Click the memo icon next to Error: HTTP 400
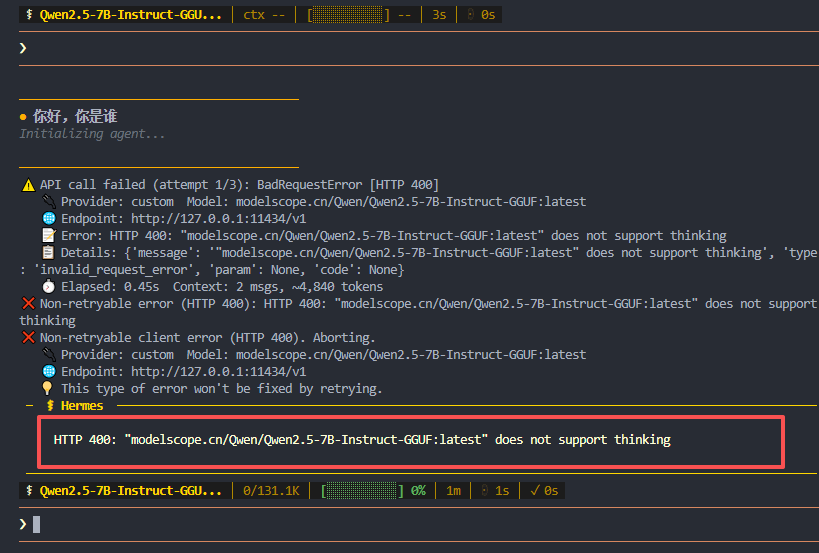 point(49,236)
